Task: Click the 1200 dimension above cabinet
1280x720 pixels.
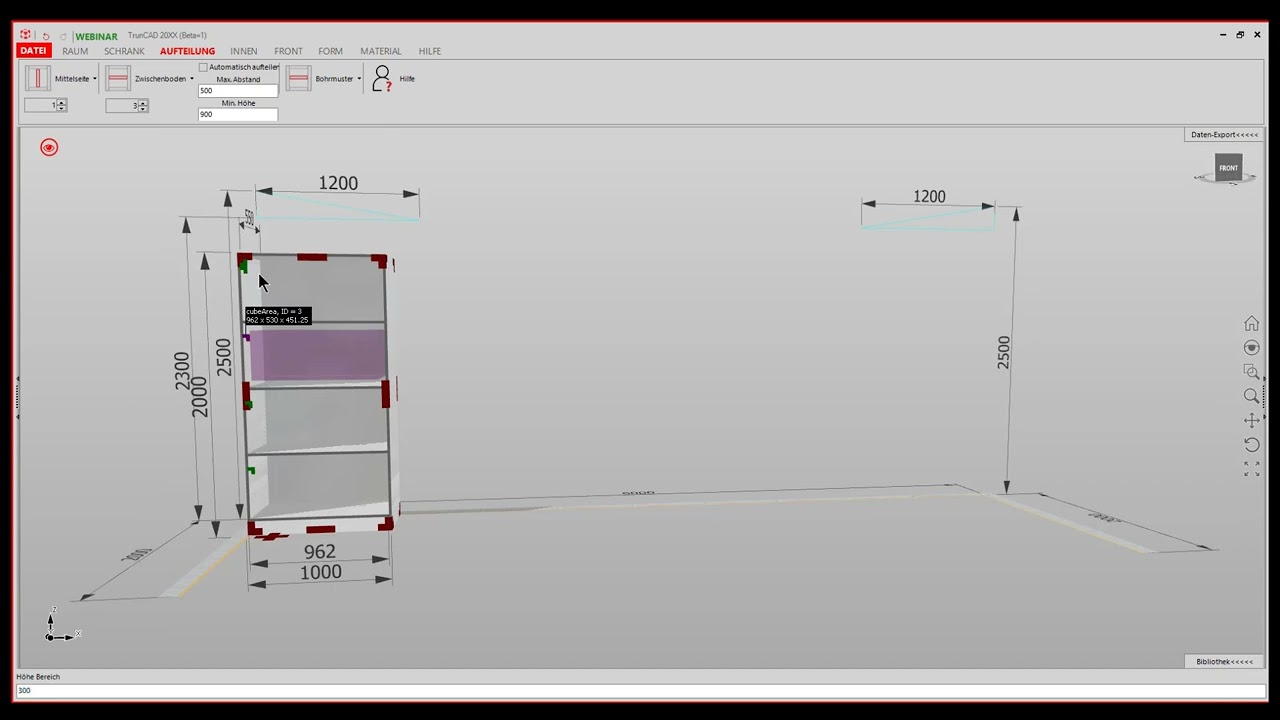Action: 338,183
